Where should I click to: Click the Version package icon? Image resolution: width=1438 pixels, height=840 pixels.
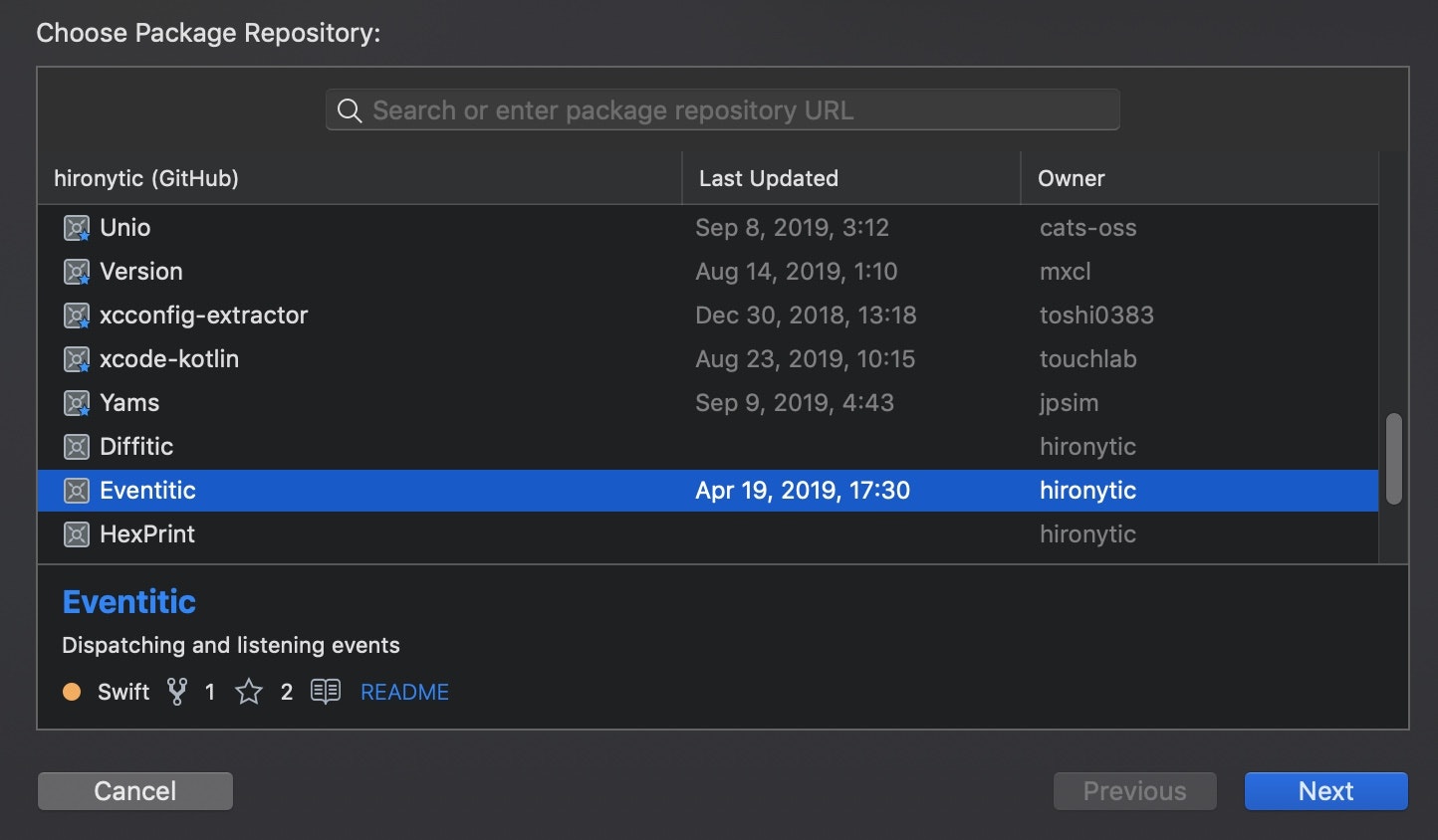77,272
